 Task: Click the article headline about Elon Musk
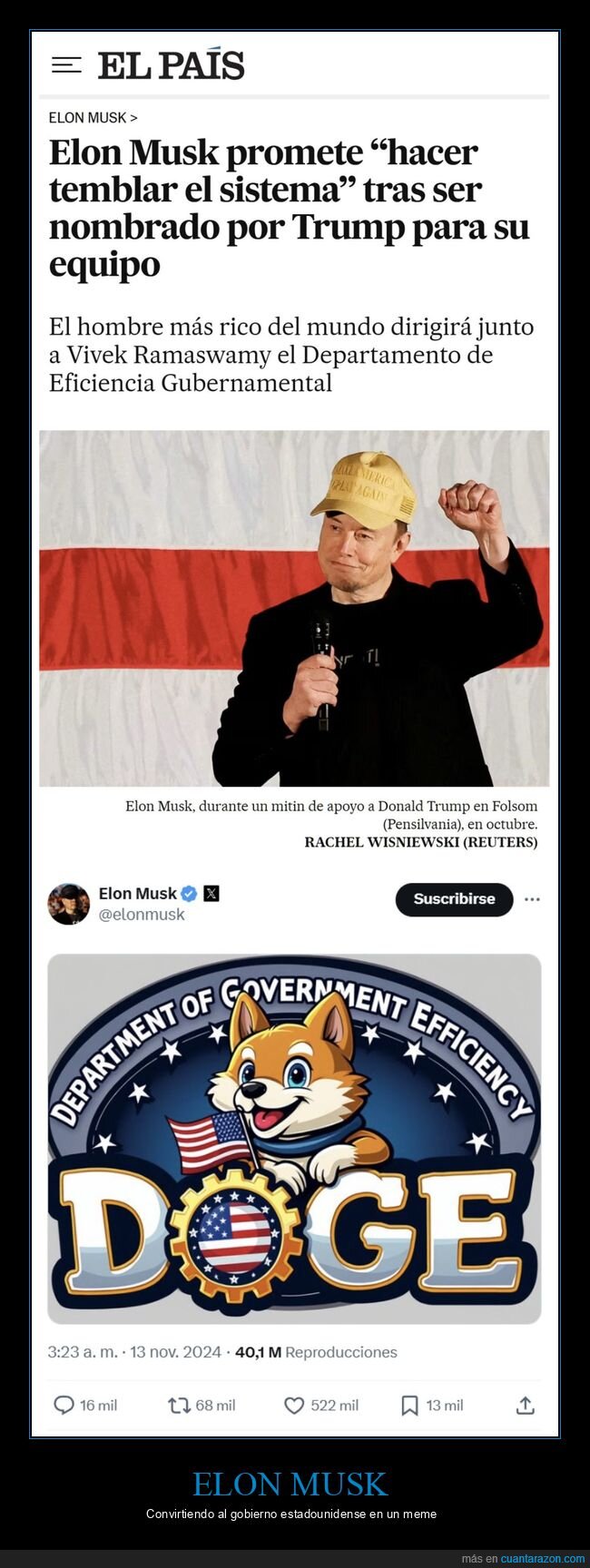tap(289, 208)
